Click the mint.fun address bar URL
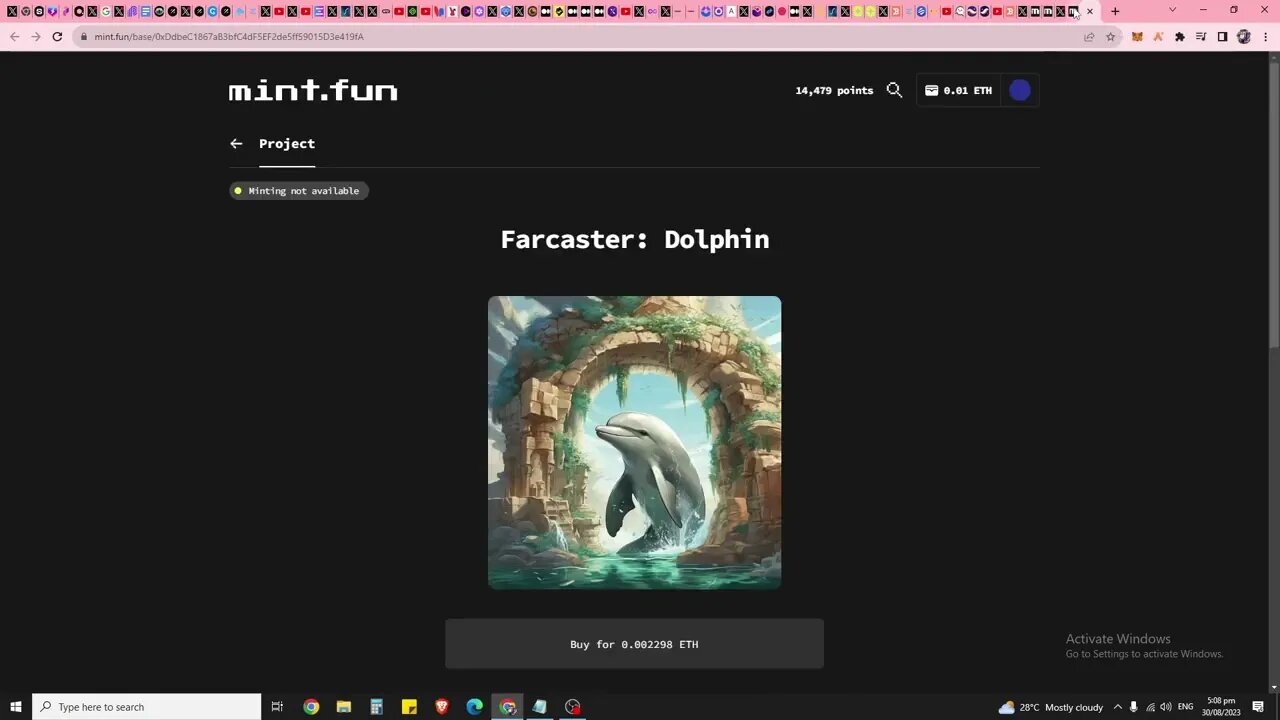The width and height of the screenshot is (1280, 720). 229,37
